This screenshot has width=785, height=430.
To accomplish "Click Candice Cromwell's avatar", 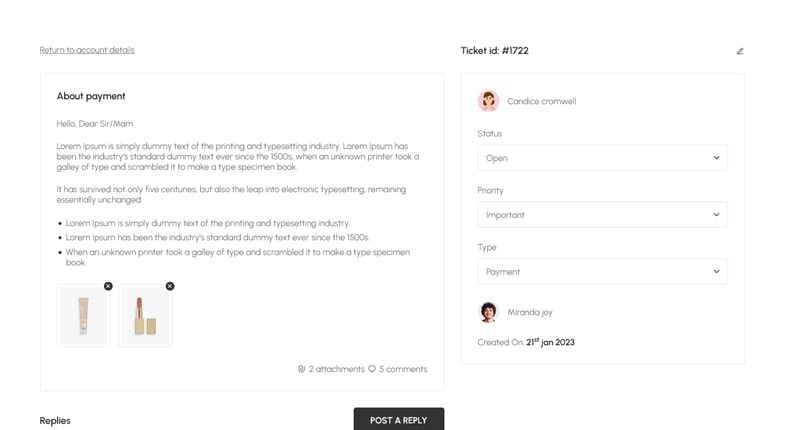I will pos(488,101).
